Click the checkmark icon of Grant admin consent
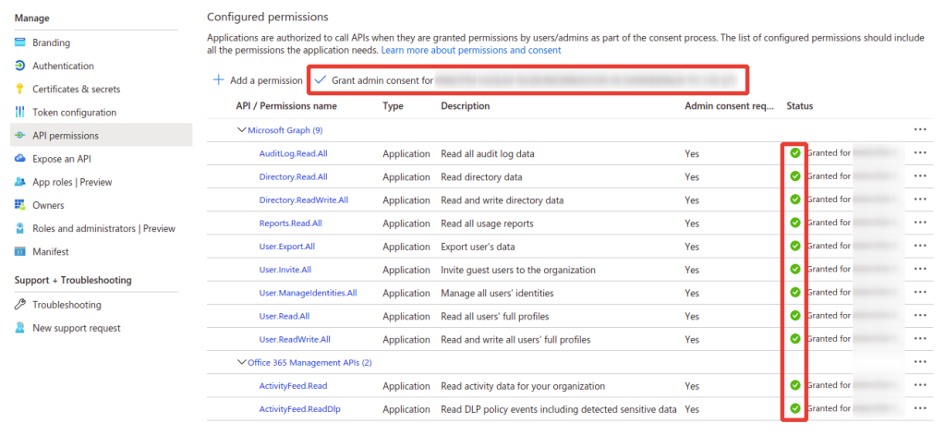This screenshot has height=447, width=945. coord(320,80)
